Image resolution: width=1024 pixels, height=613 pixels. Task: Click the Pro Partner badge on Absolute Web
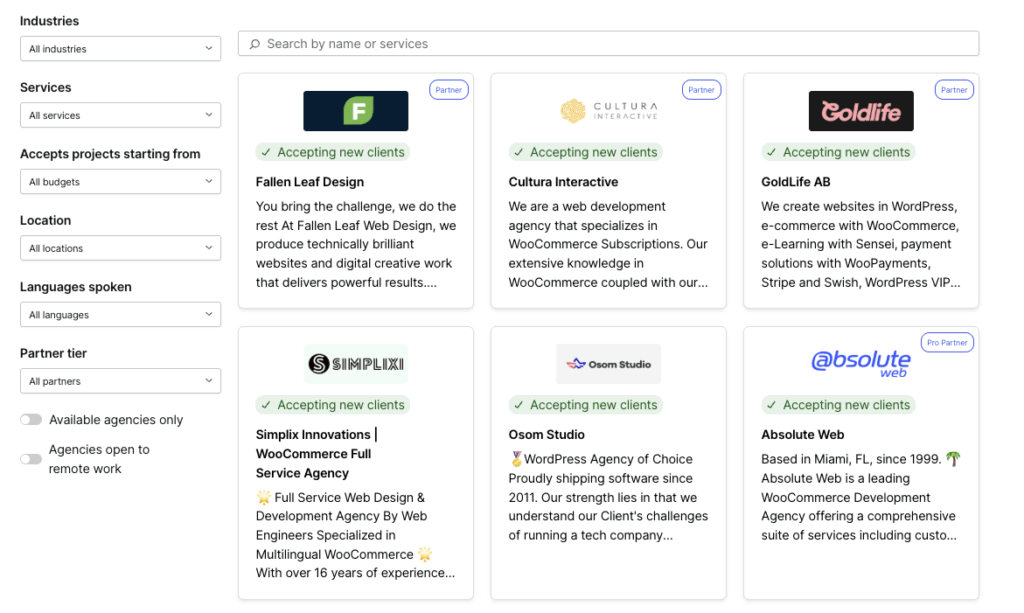947,342
